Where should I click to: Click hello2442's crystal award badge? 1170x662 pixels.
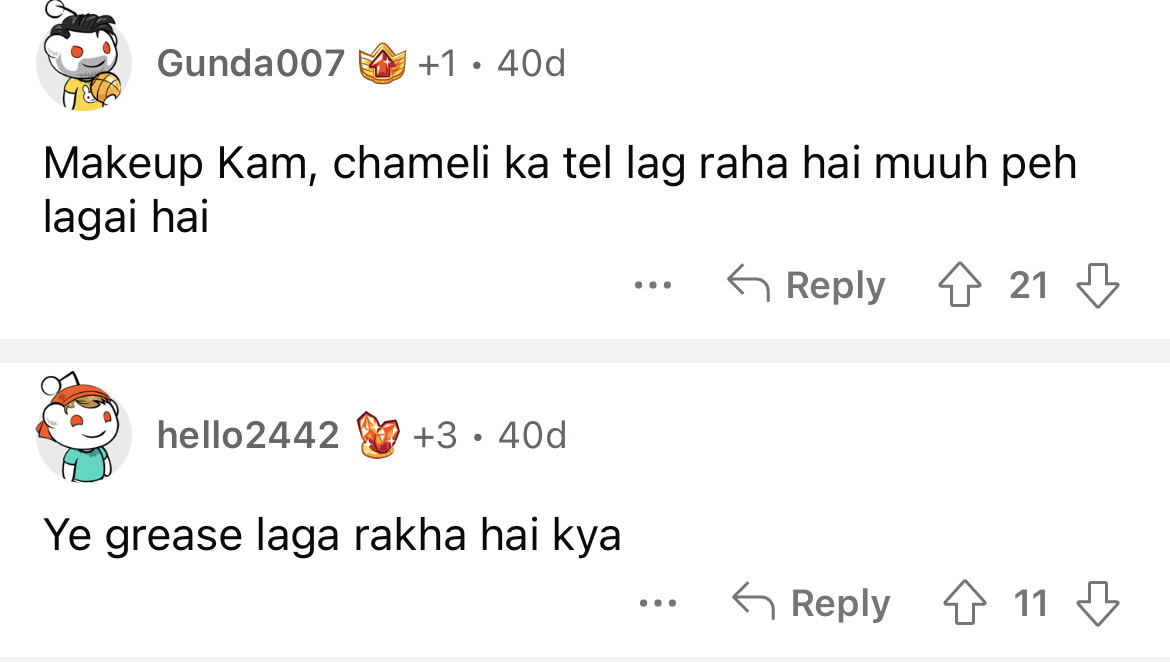[379, 436]
